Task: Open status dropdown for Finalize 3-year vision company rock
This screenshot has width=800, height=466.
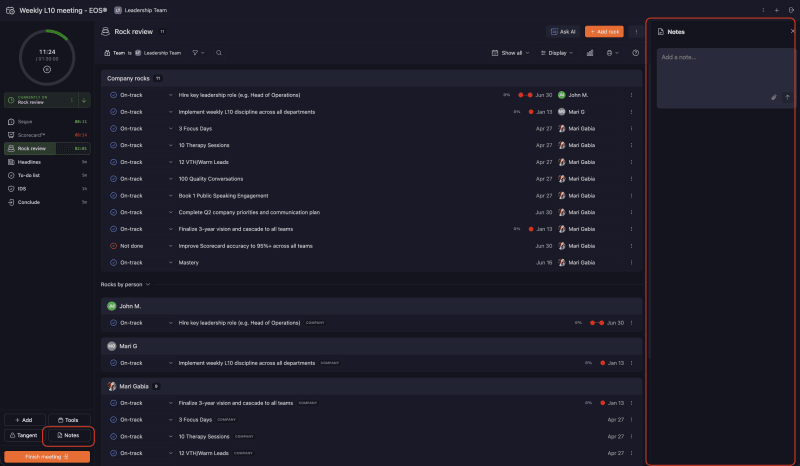Action: coord(170,229)
